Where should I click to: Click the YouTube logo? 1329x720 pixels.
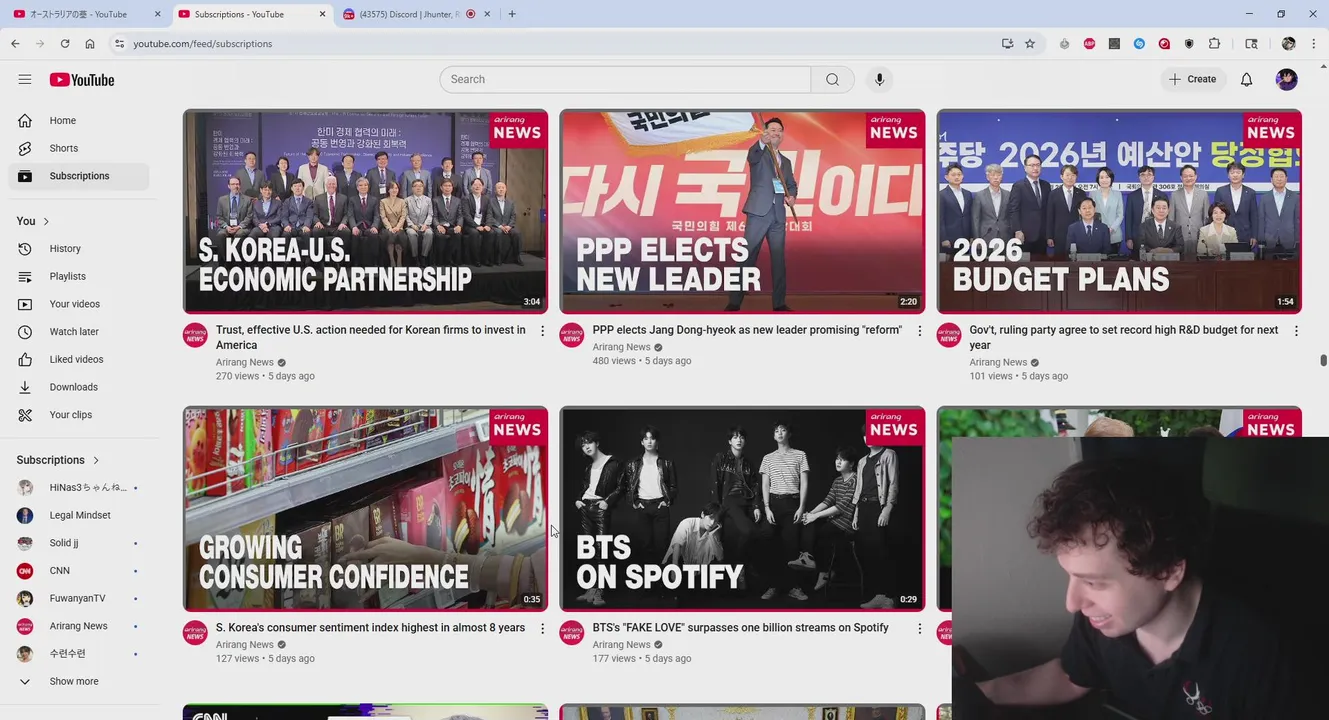(82, 80)
